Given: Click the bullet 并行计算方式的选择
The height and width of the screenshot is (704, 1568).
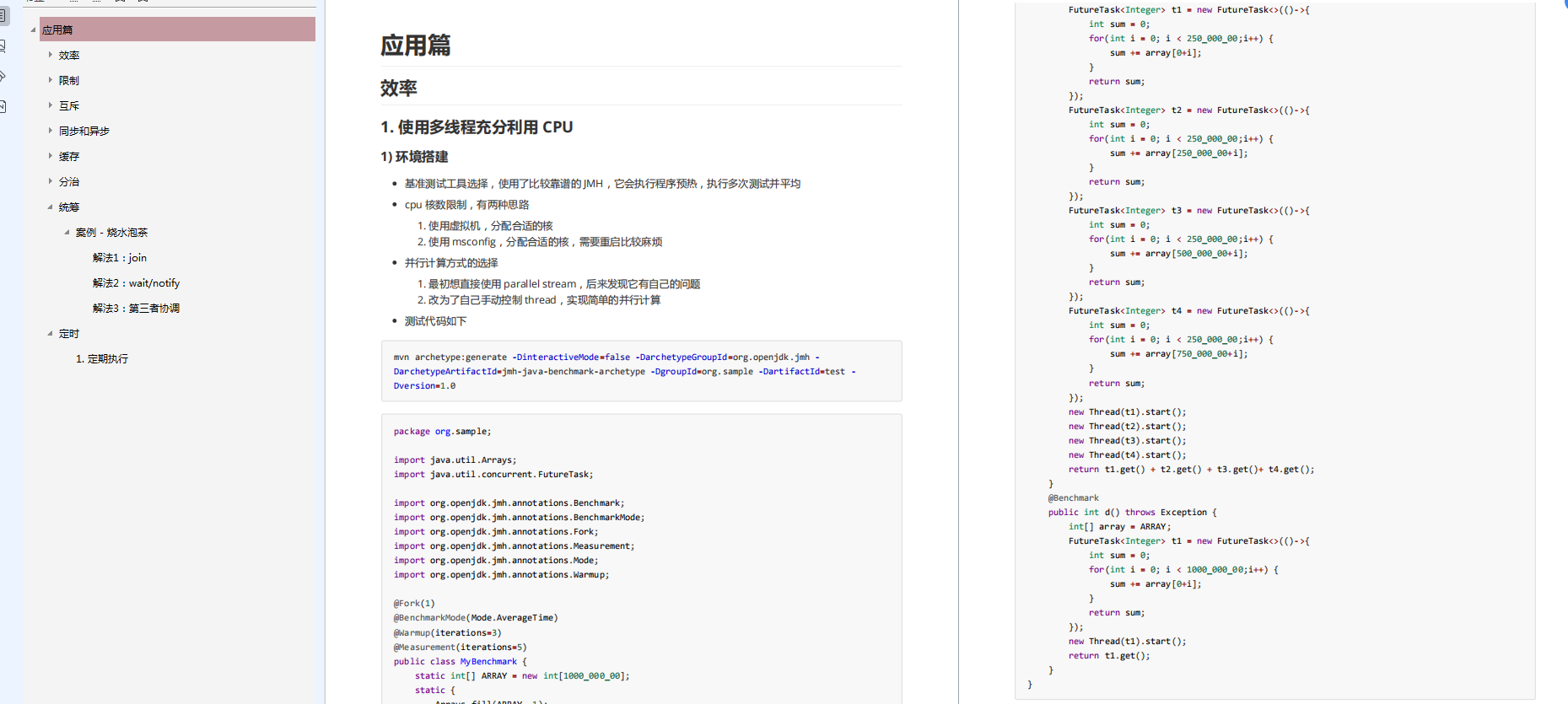Looking at the screenshot, I should 451,262.
